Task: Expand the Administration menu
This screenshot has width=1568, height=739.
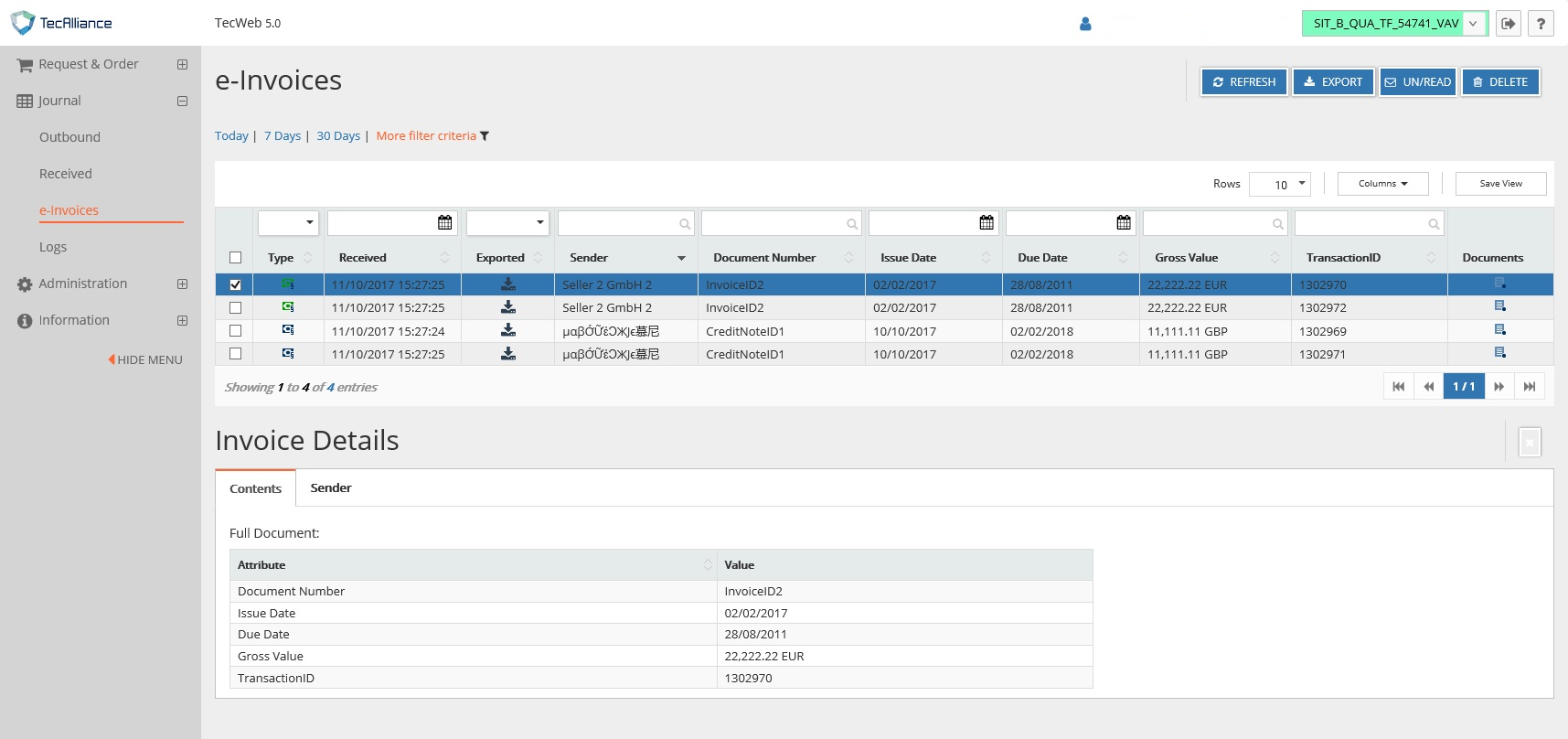Action: click(183, 284)
